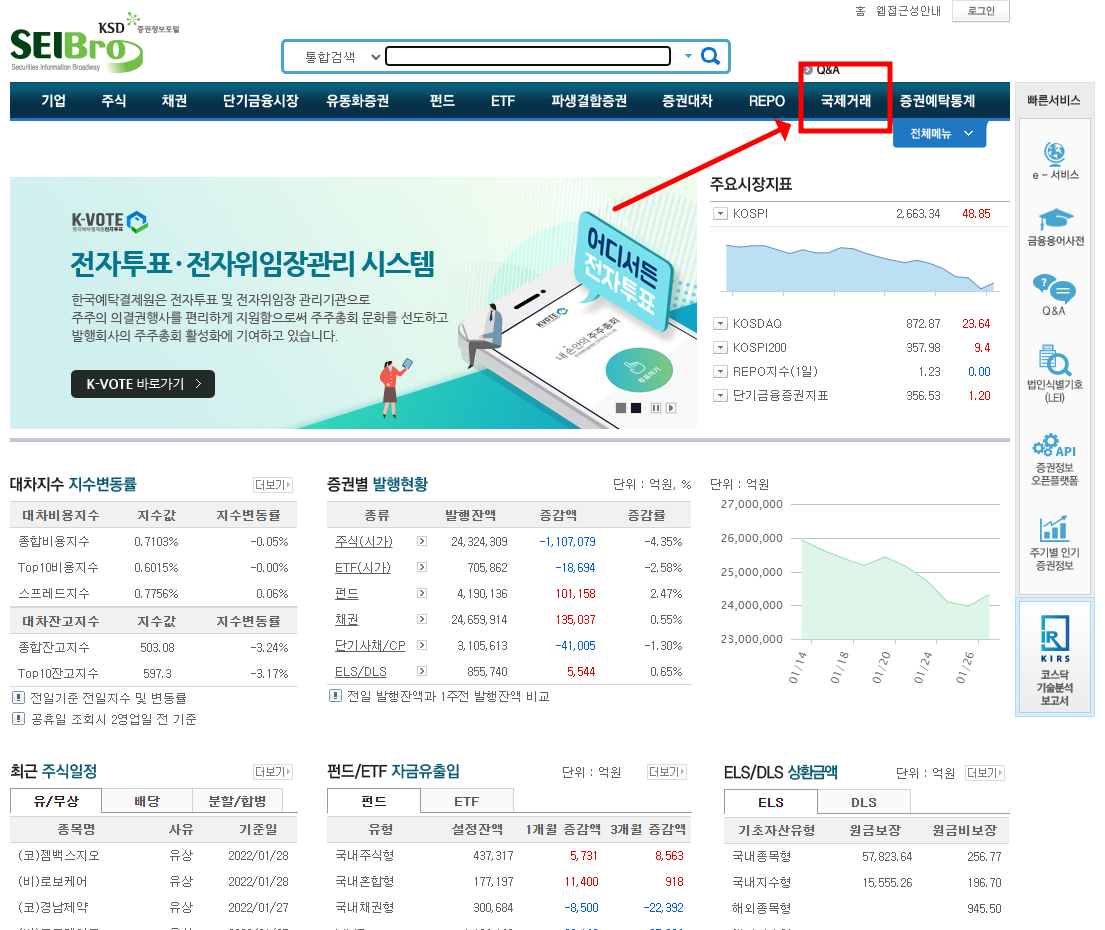Open the e-서비스 globe icon
This screenshot has width=1105, height=930.
[1054, 152]
